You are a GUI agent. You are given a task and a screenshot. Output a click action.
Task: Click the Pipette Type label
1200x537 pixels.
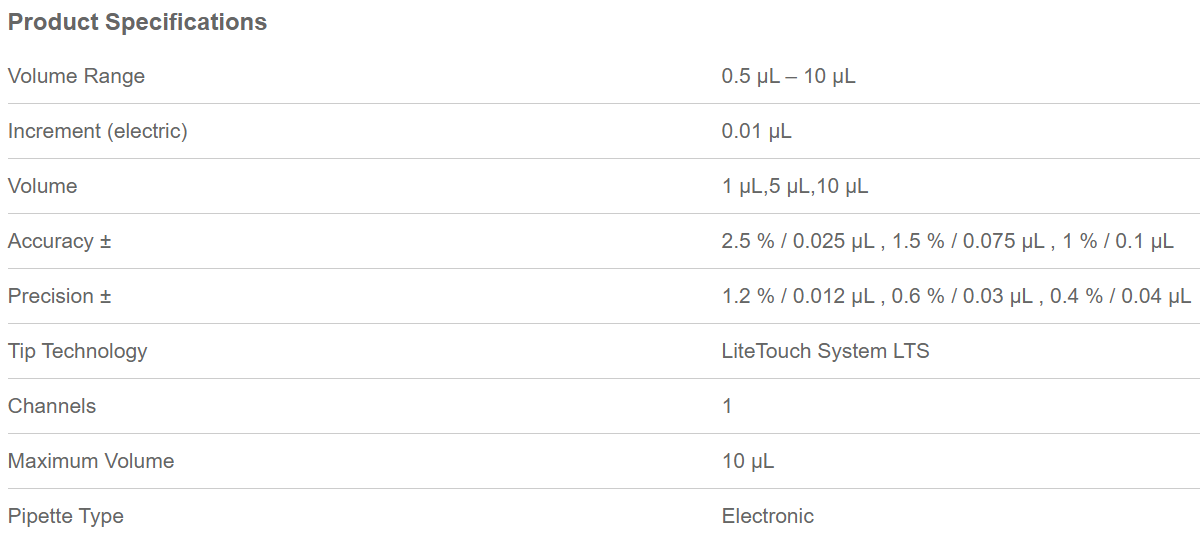point(66,516)
